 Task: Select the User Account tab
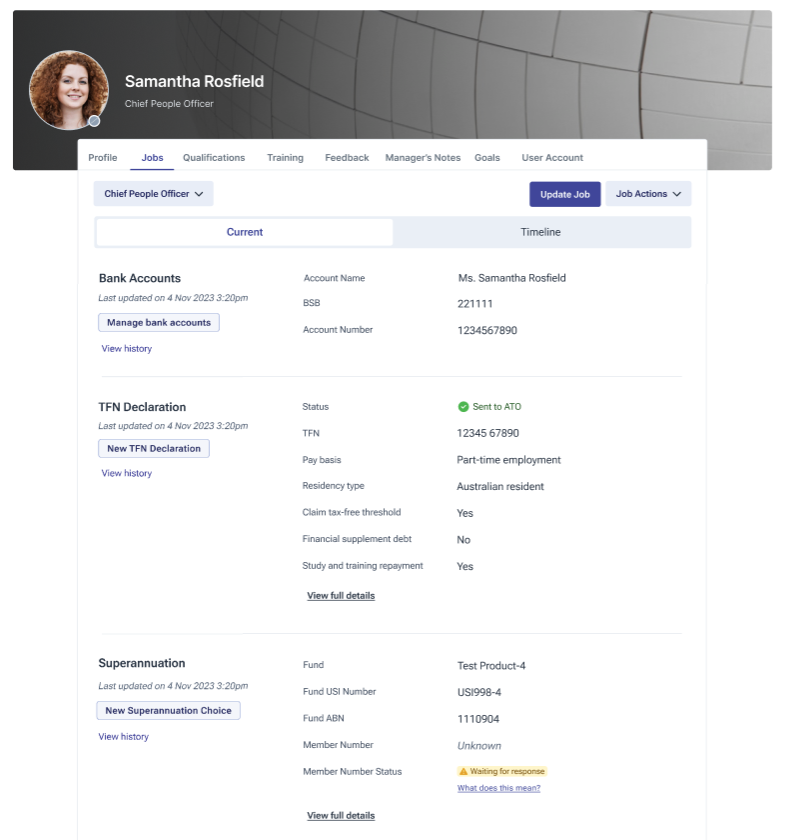pos(552,158)
